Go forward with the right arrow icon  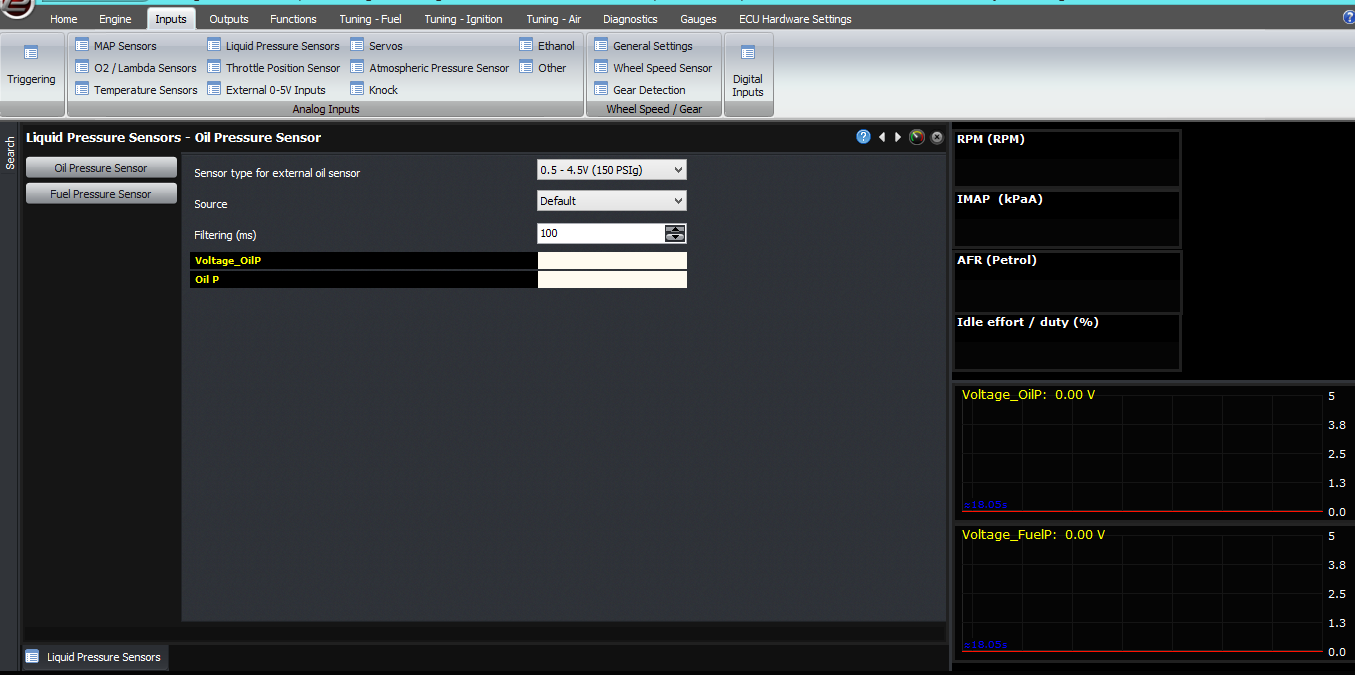pos(898,137)
